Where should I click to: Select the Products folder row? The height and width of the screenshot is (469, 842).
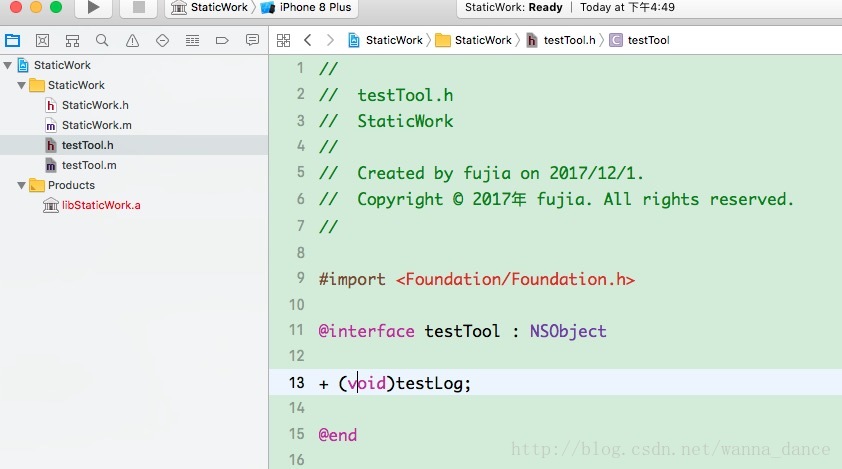(134, 185)
